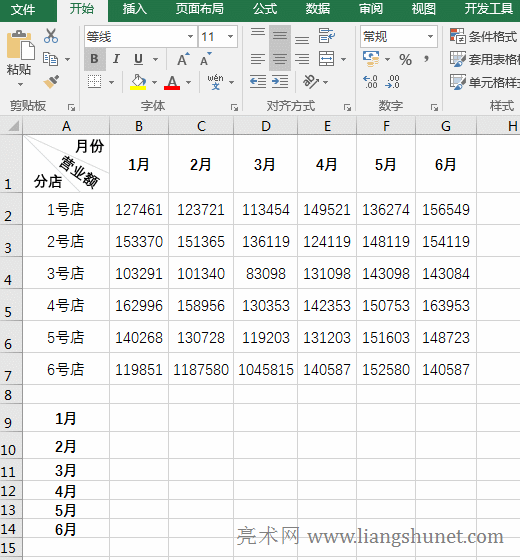Apply Percent Style number format
520x560 pixels.
click(405, 59)
